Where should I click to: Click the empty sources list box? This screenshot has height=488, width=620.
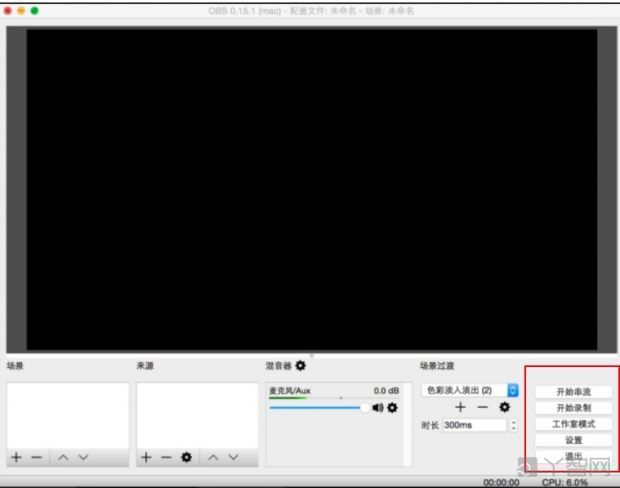(197, 415)
